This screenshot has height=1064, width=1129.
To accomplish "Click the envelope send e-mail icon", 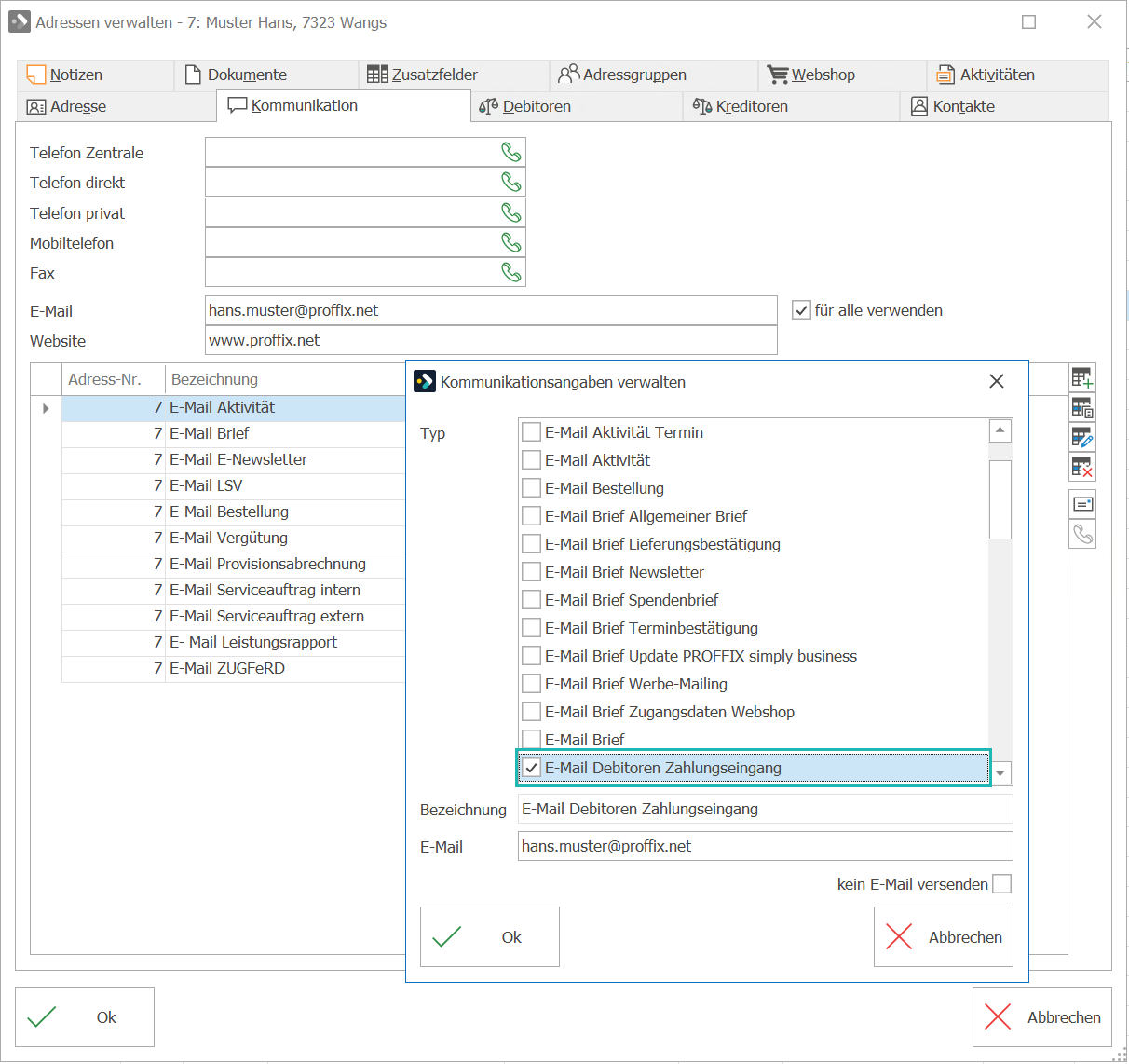I will tap(1082, 504).
